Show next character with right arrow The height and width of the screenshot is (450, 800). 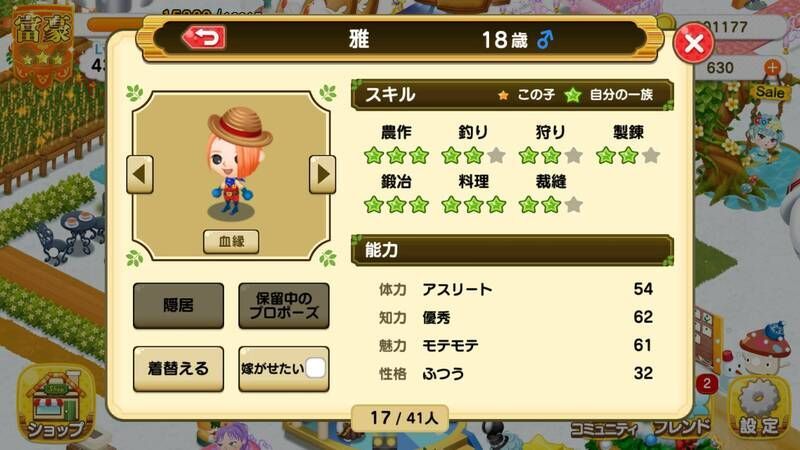322,174
